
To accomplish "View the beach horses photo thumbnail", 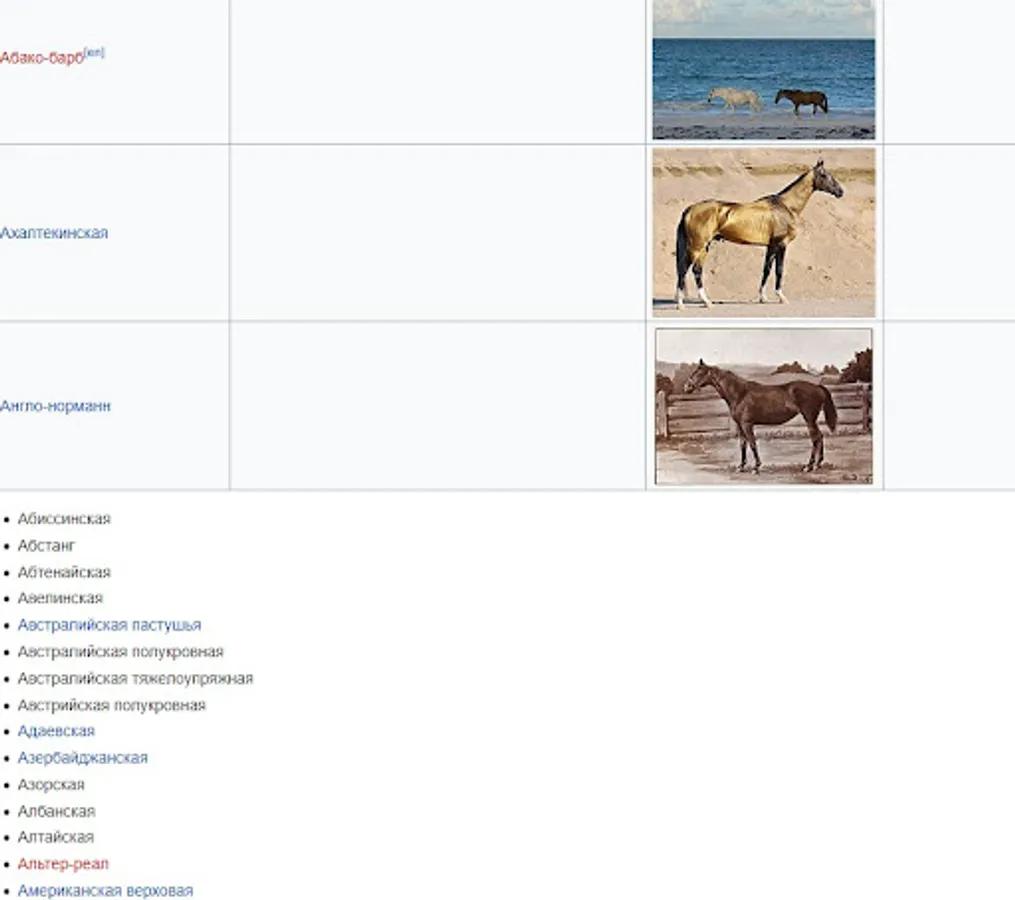I will point(764,69).
